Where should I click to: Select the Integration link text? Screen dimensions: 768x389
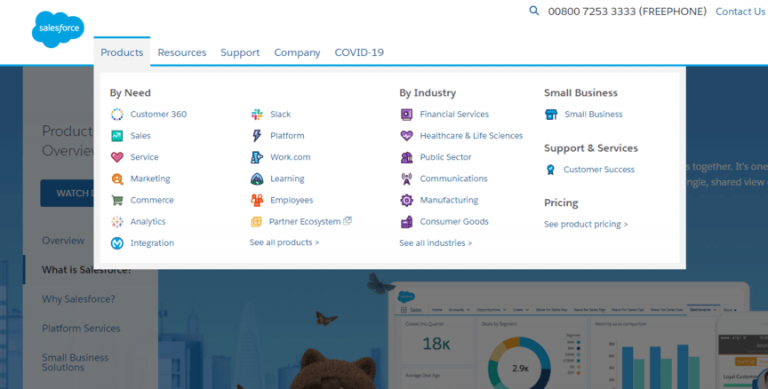coord(152,243)
